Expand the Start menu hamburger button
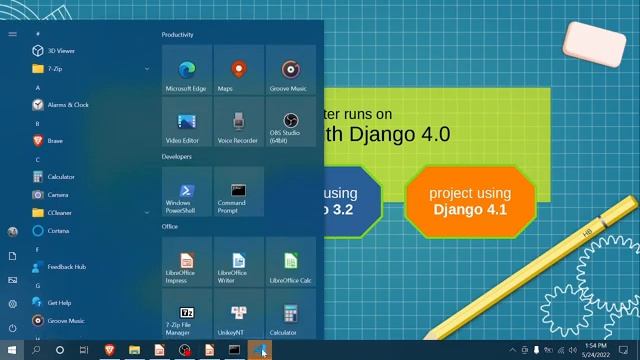The height and width of the screenshot is (360, 640). pos(13,34)
